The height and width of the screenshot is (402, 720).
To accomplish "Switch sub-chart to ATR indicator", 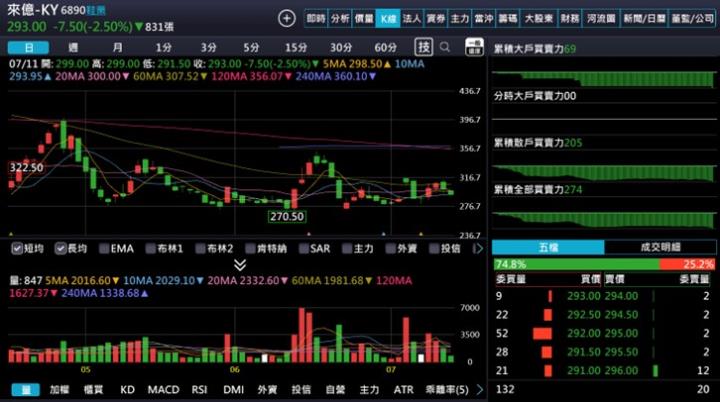I will click(404, 390).
